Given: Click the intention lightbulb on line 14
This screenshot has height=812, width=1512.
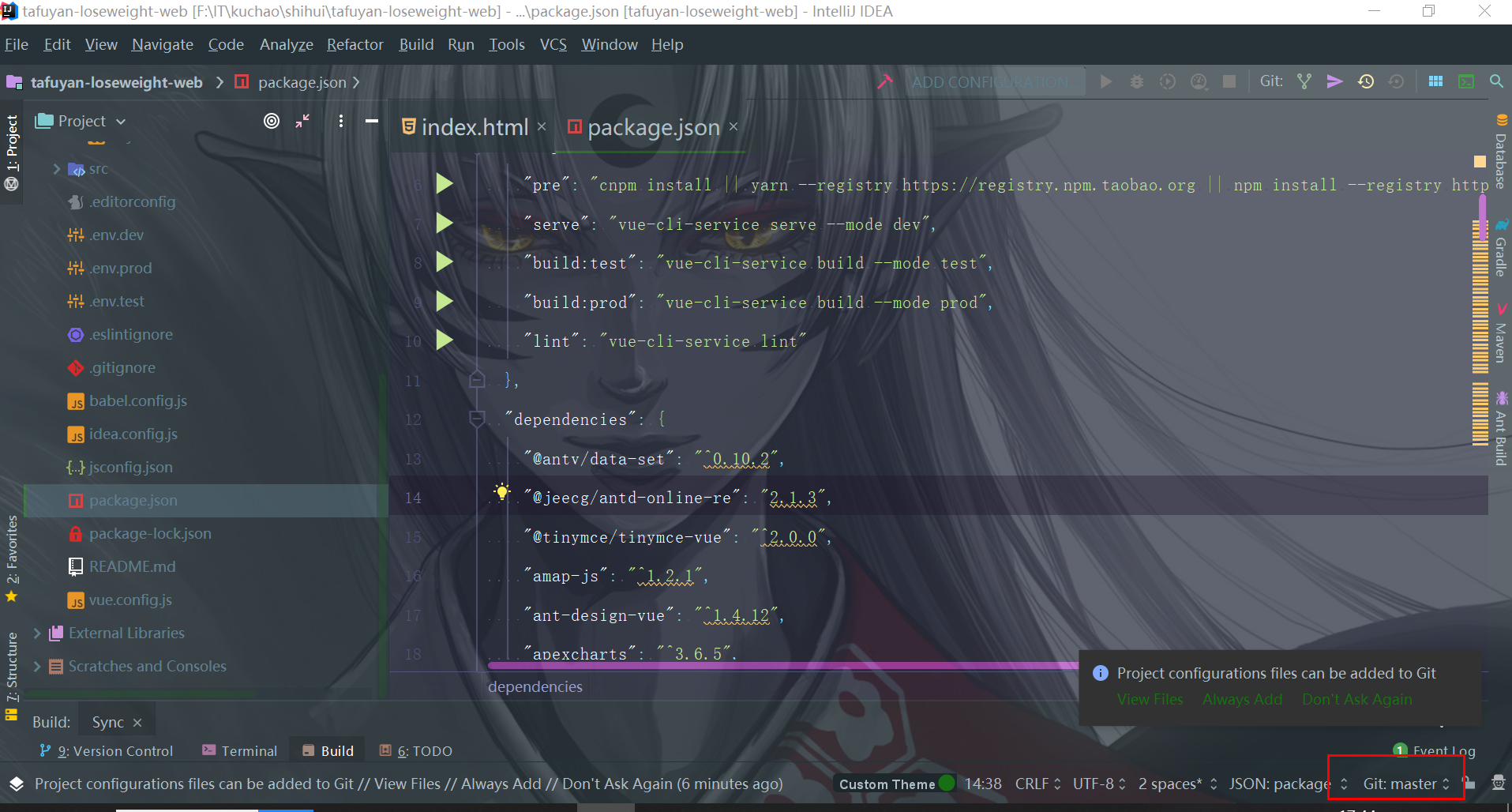Looking at the screenshot, I should [x=501, y=492].
